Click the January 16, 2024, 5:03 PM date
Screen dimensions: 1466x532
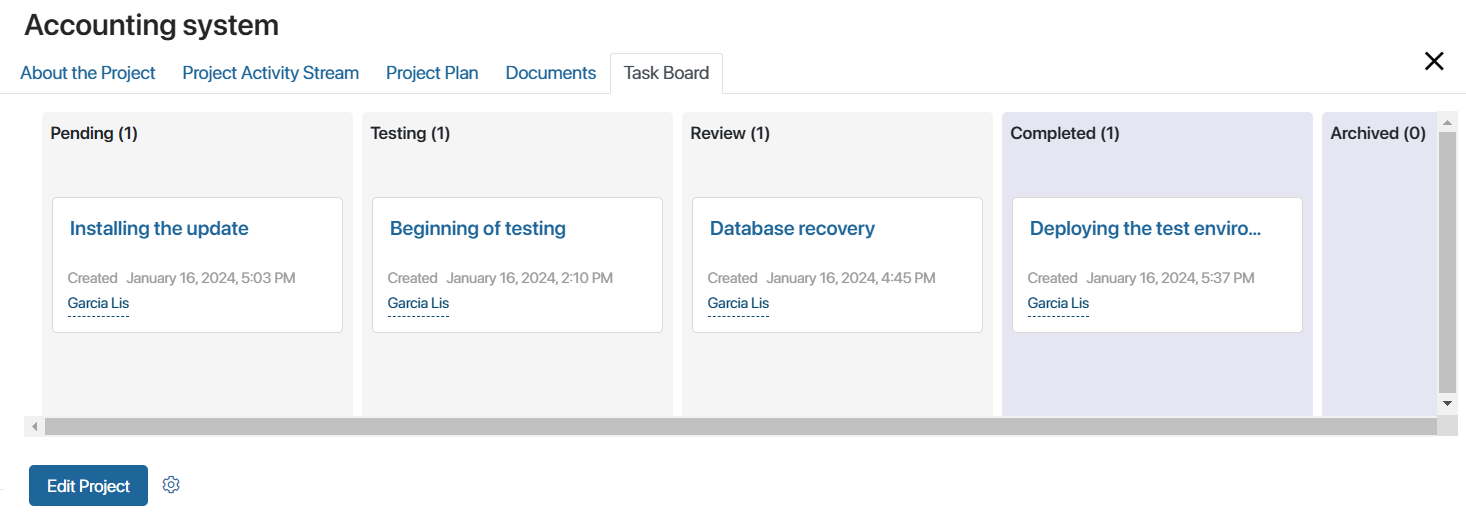point(211,278)
